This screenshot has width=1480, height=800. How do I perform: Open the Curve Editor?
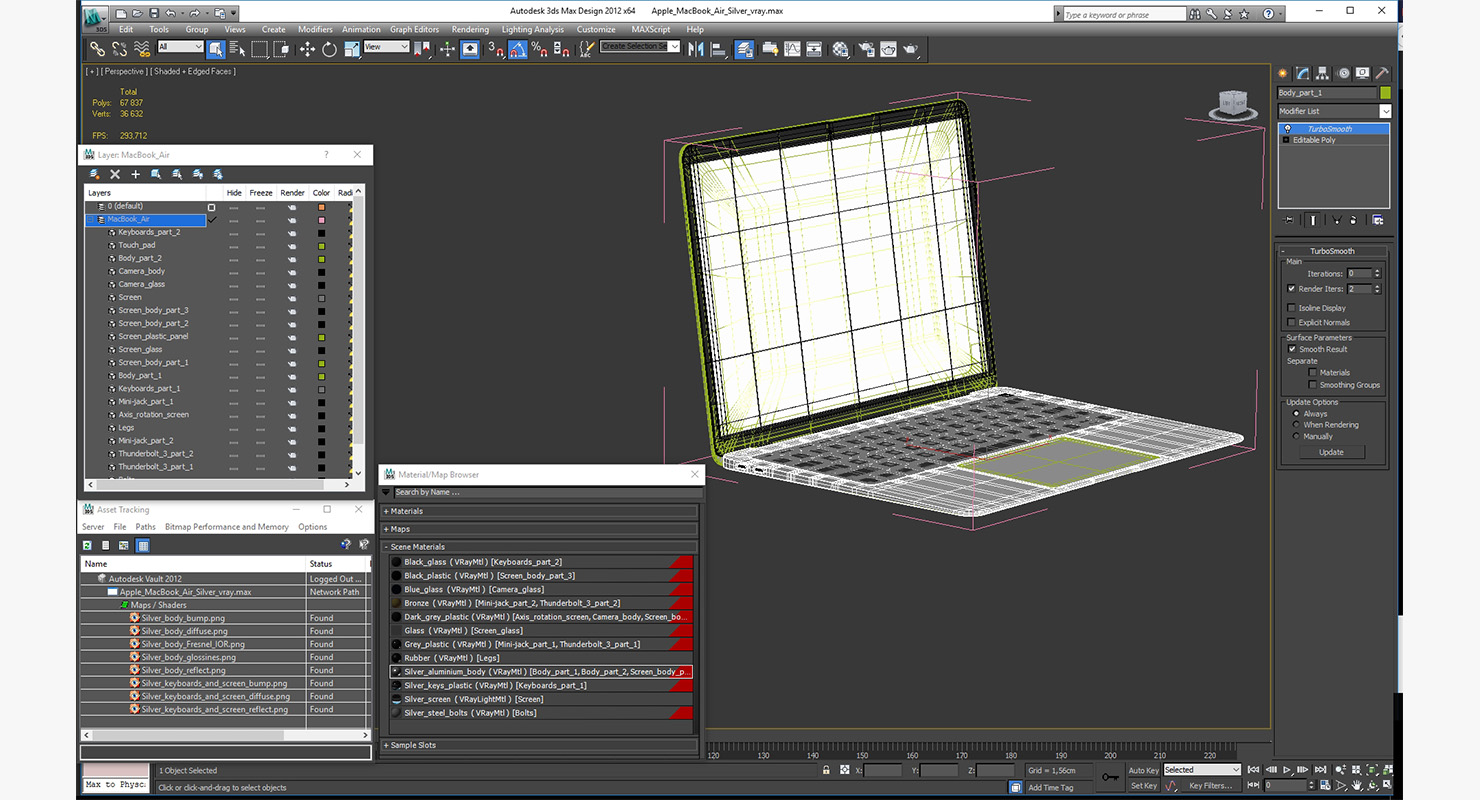pyautogui.click(x=792, y=48)
